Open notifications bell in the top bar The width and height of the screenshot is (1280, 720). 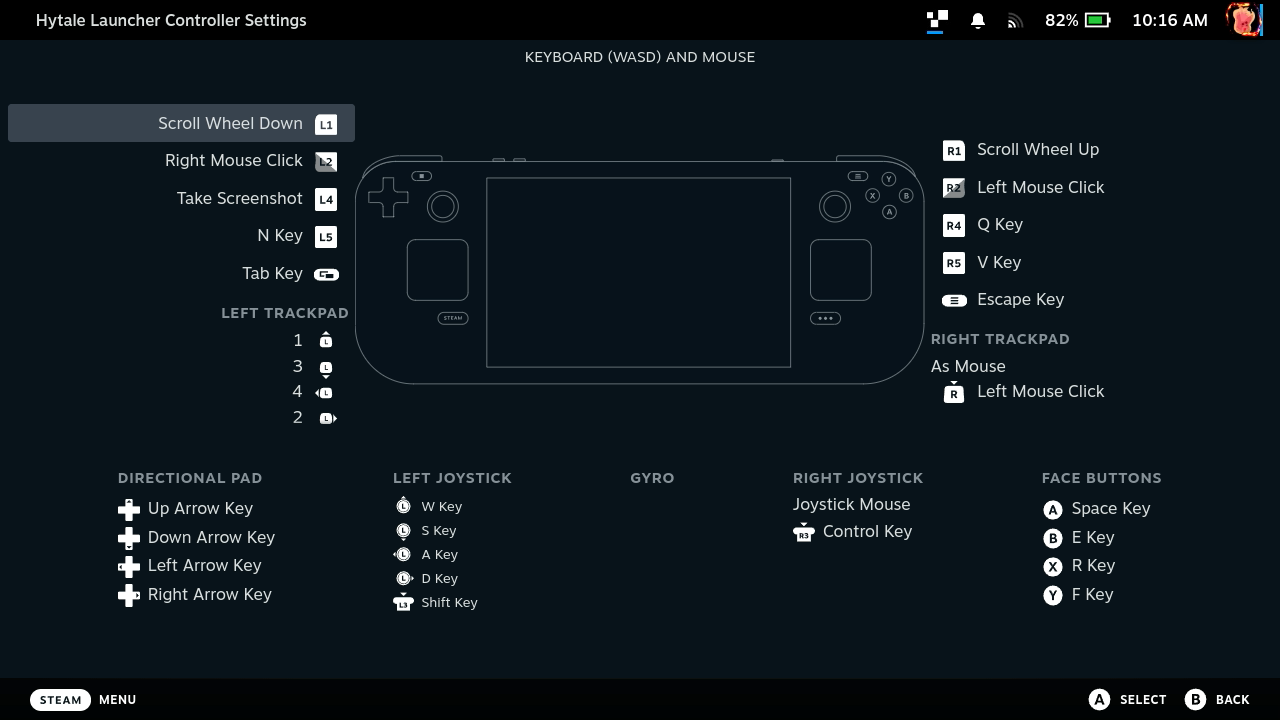tap(978, 20)
